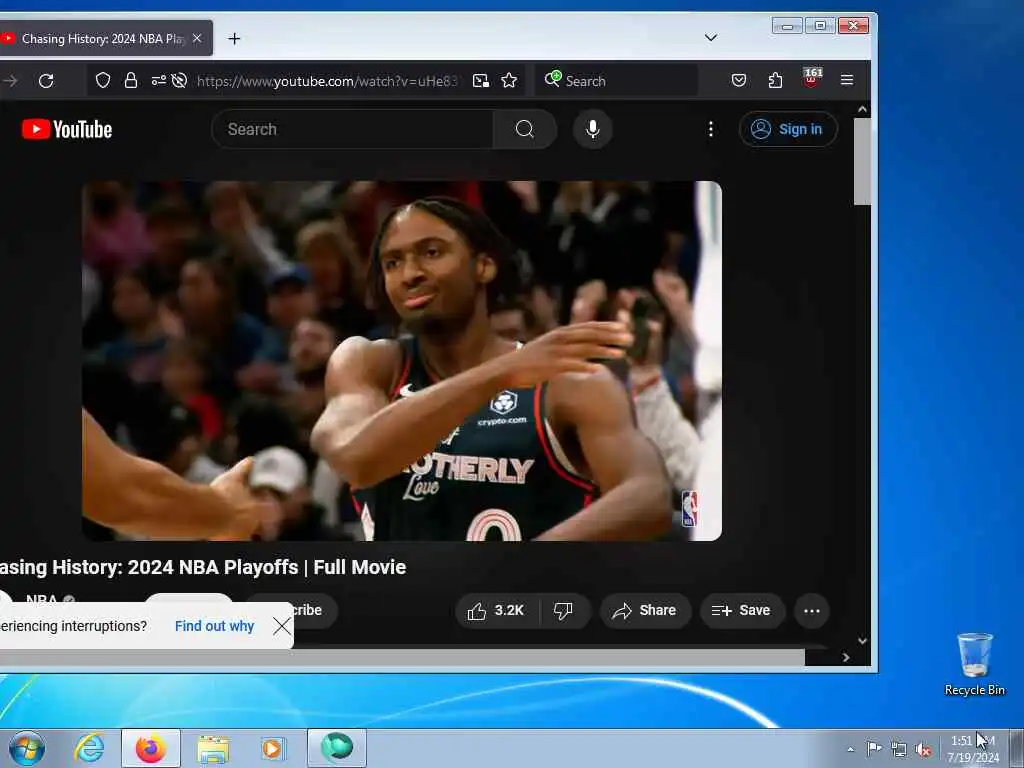This screenshot has height=768, width=1024.
Task: Dismiss the experiencing interruptions popup
Action: coord(281,626)
